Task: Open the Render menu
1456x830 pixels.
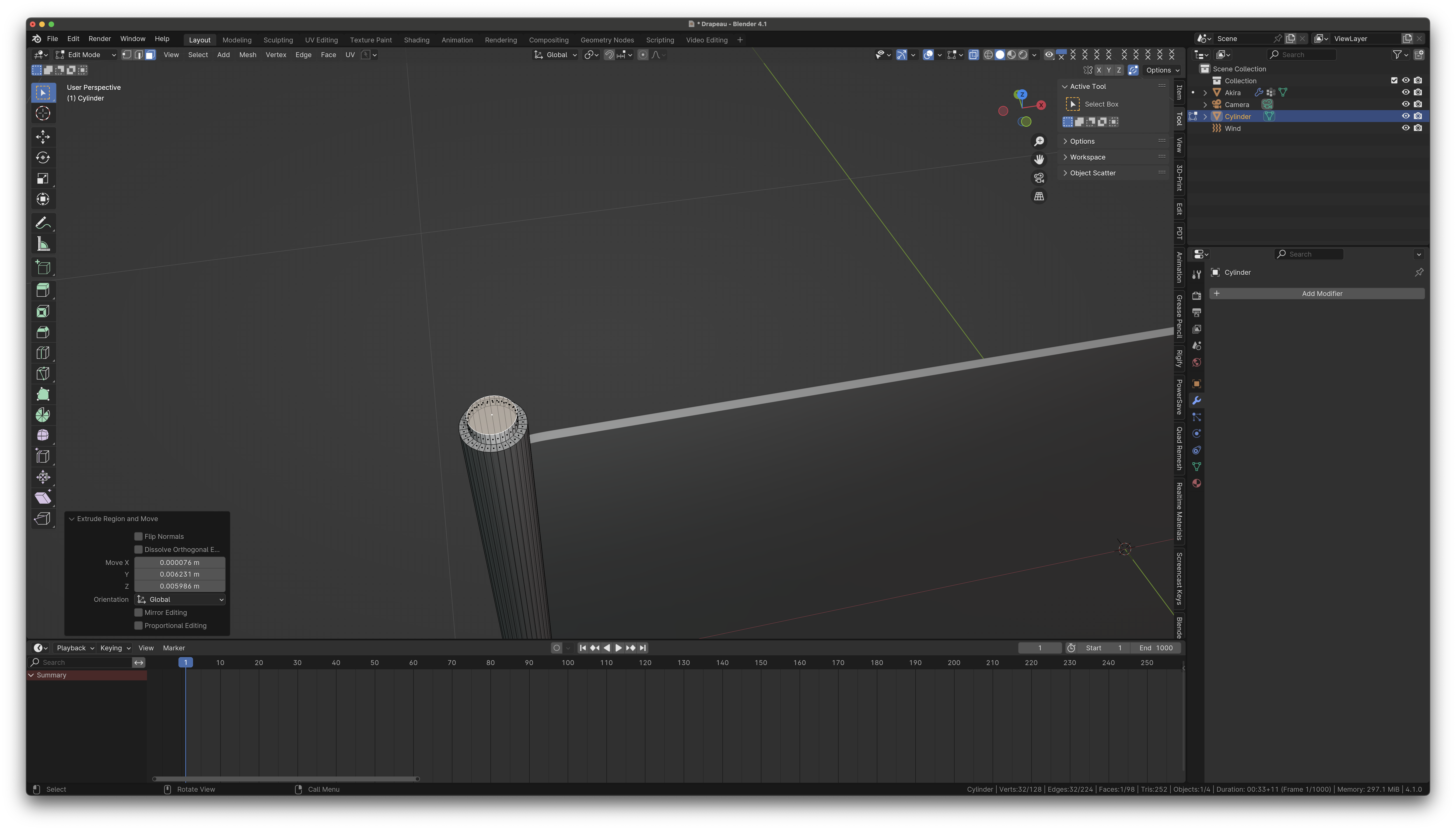Action: point(100,39)
